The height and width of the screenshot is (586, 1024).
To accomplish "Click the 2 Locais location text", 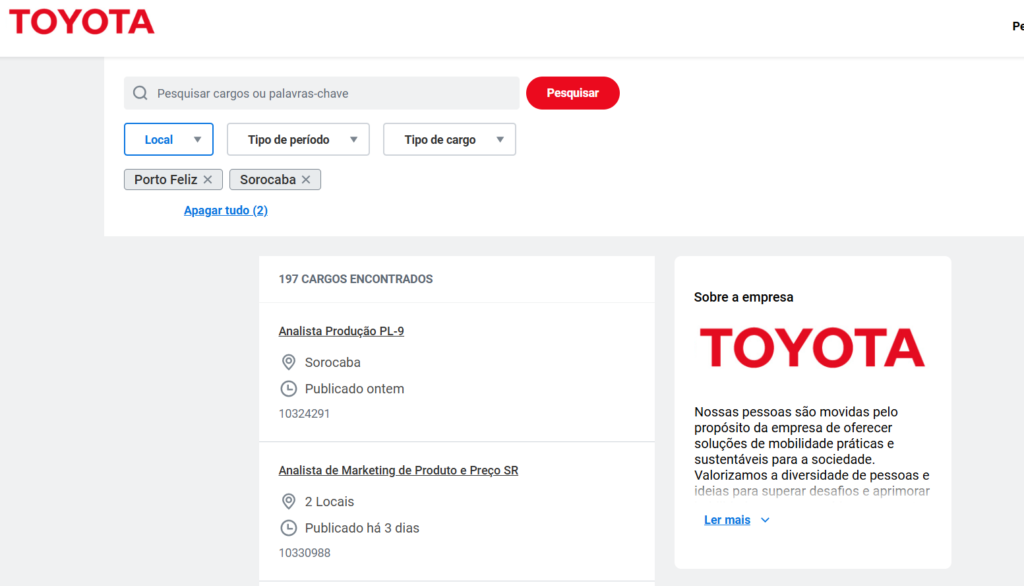I will coord(329,502).
